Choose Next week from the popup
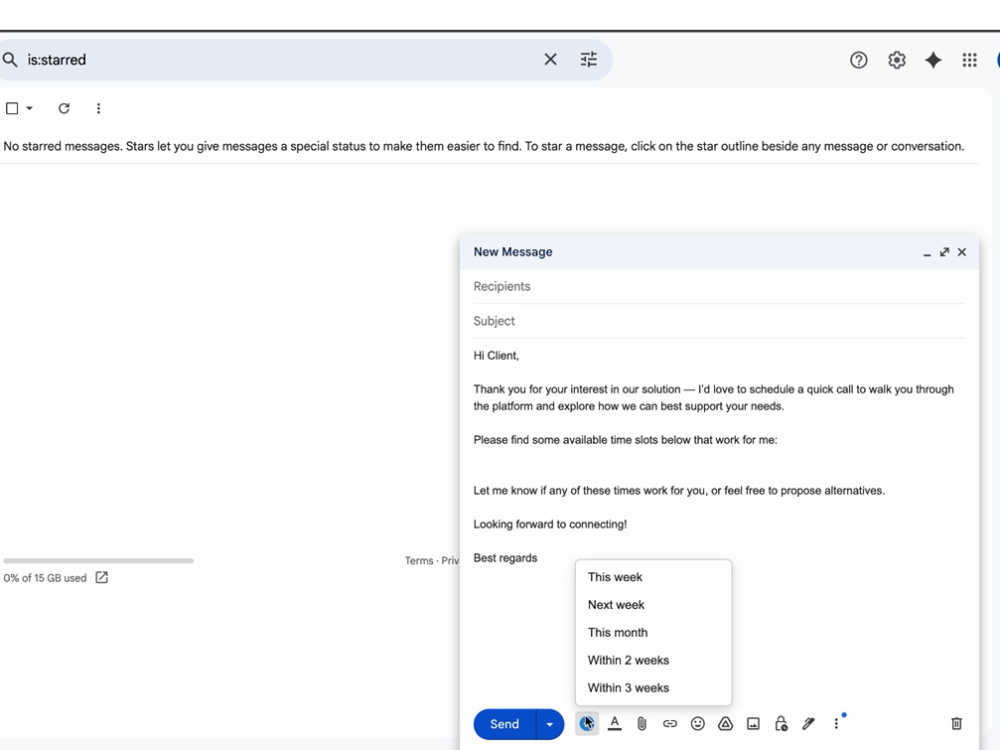The image size is (1000, 750). (x=653, y=605)
